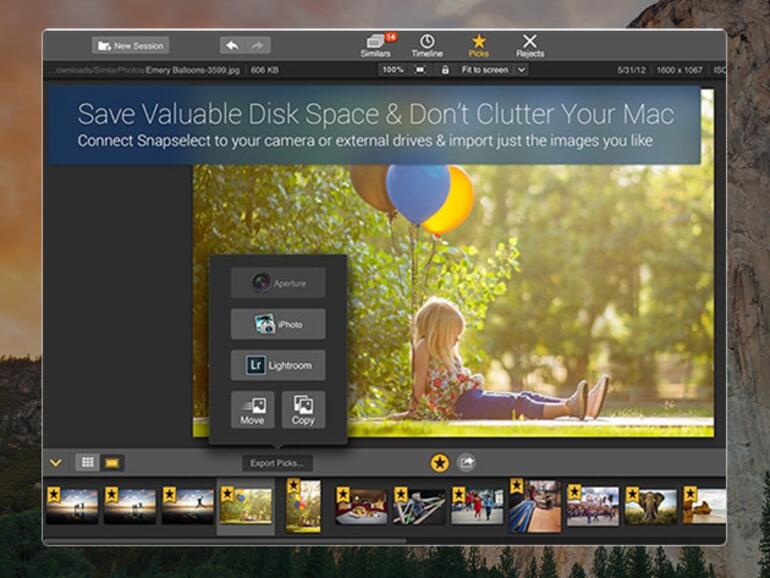
Task: Switch to grid view
Action: tap(87, 463)
